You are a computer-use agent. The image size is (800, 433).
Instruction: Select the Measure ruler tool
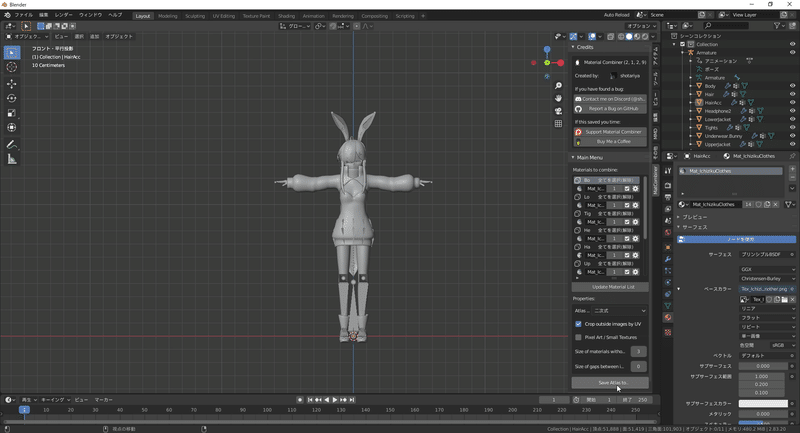[12, 159]
